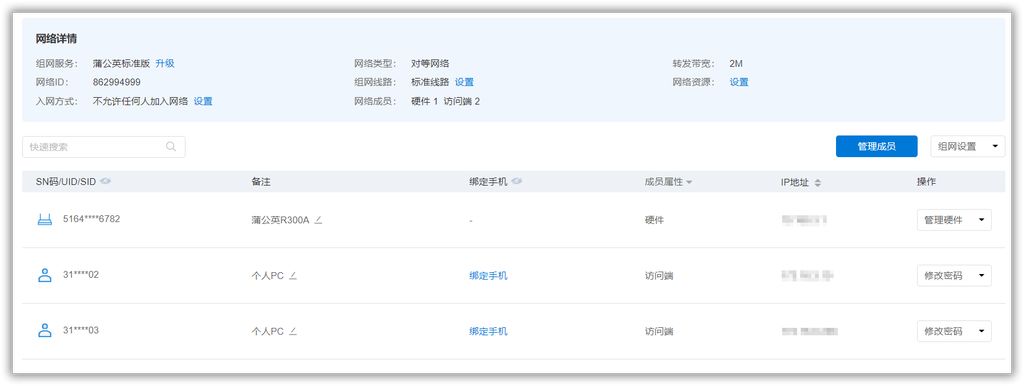Click the user icon beside 31****02
This screenshot has width=1024, height=386.
[x=44, y=275]
